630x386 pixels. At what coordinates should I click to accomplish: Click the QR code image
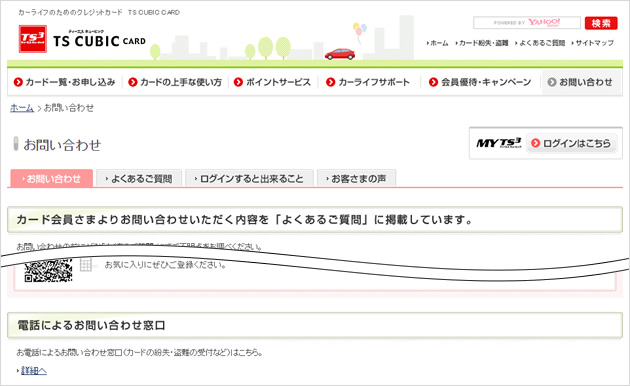point(48,270)
